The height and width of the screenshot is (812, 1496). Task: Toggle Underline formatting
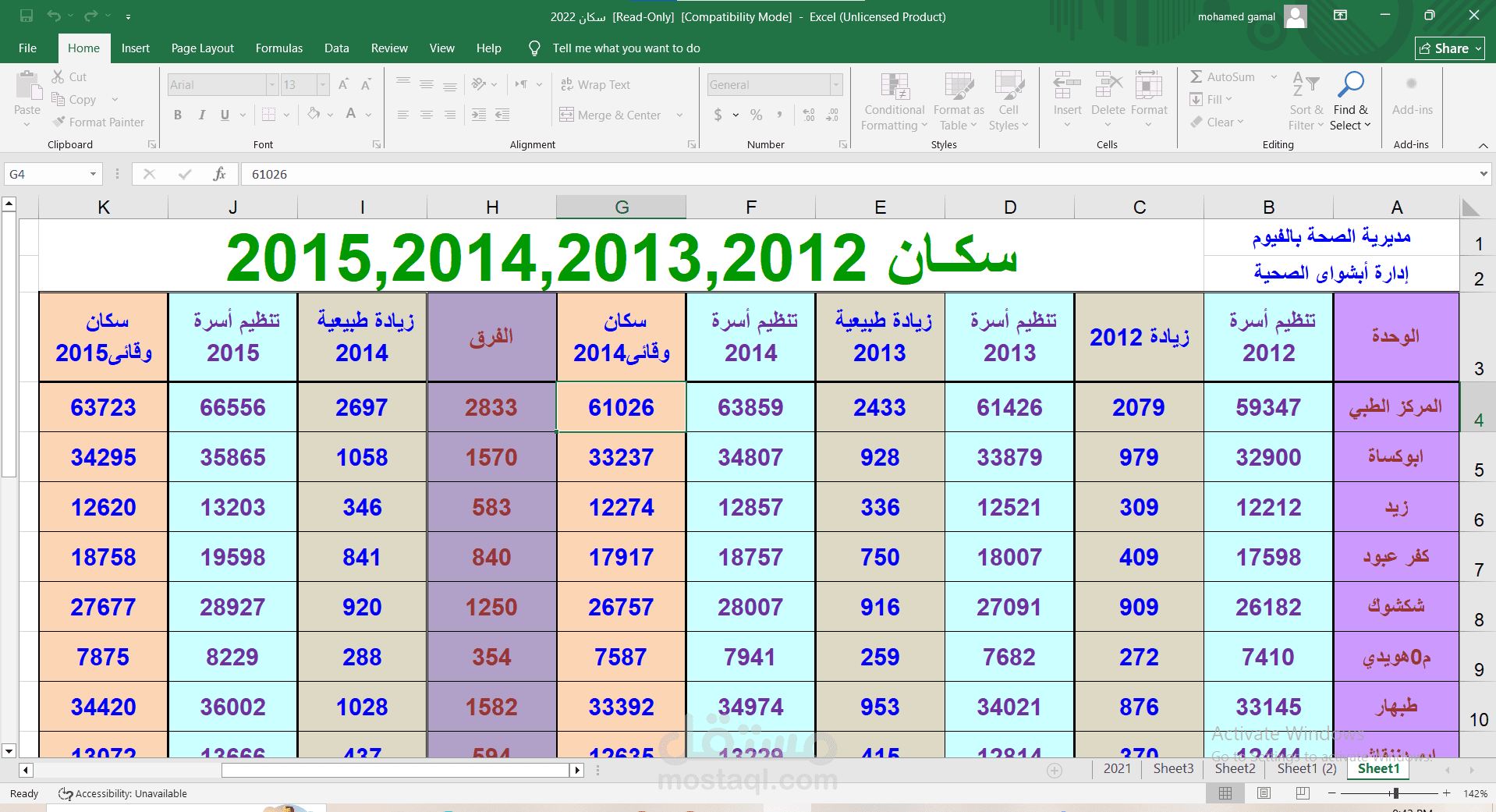click(x=225, y=115)
